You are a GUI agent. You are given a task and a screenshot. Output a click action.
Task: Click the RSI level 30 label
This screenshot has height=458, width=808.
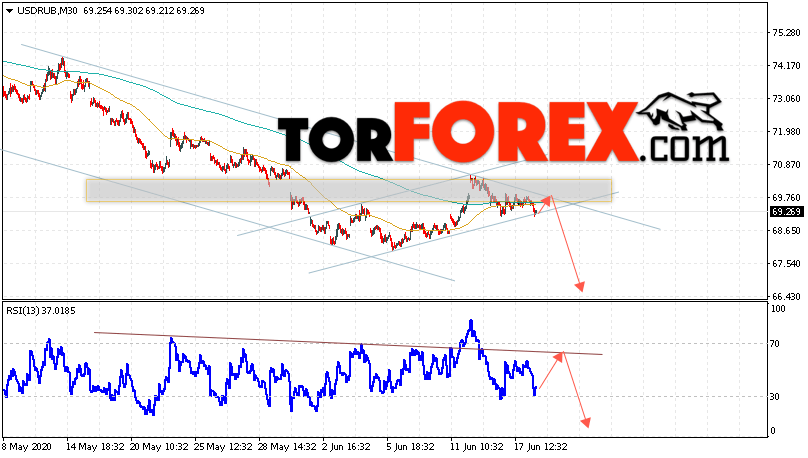(x=777, y=397)
